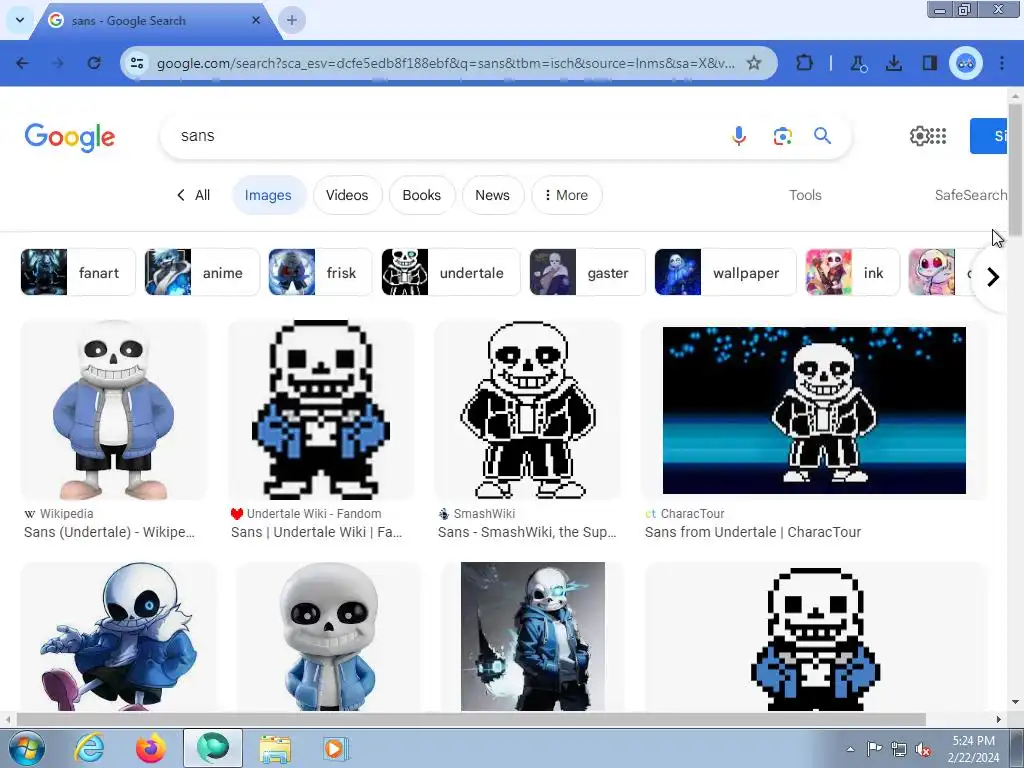The width and height of the screenshot is (1024, 768).
Task: Click the magnifying glass search button
Action: 822,136
